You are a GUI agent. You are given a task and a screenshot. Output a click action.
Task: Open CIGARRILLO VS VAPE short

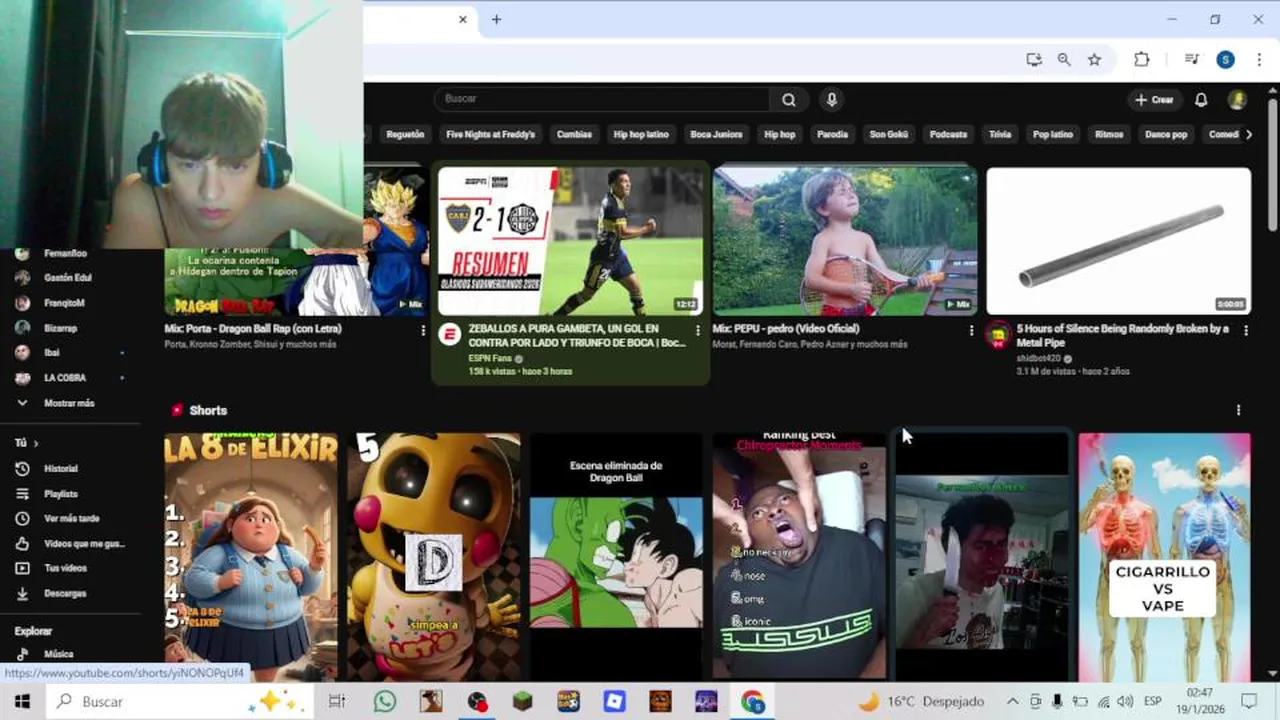click(x=1164, y=556)
